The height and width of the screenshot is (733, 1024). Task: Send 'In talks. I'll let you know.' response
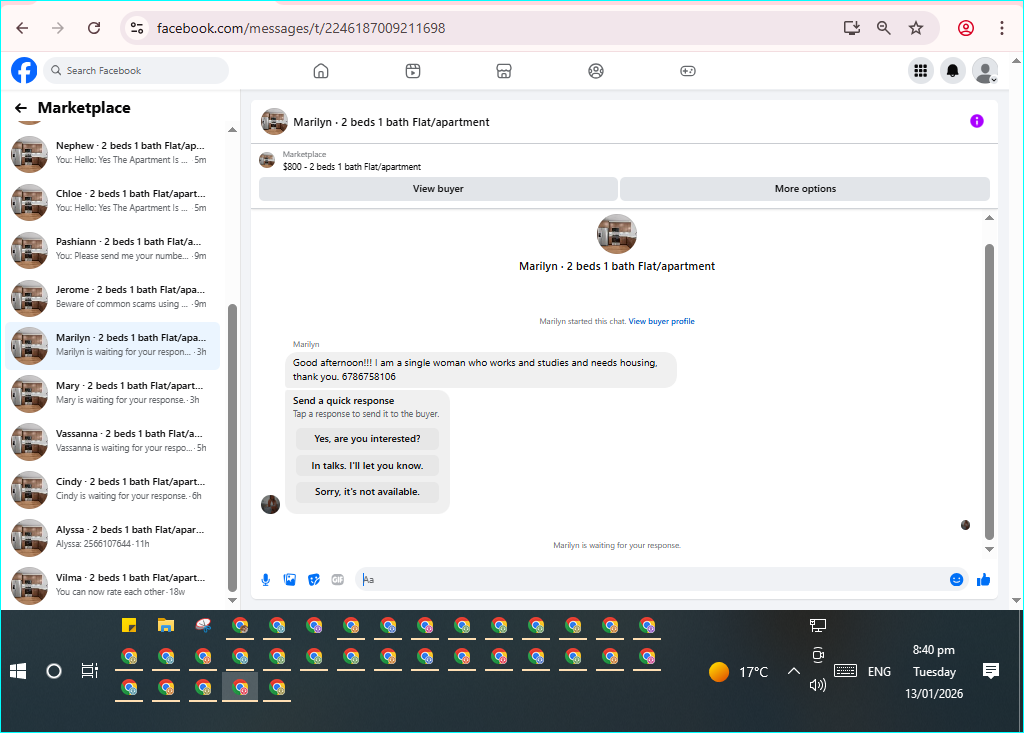point(367,466)
